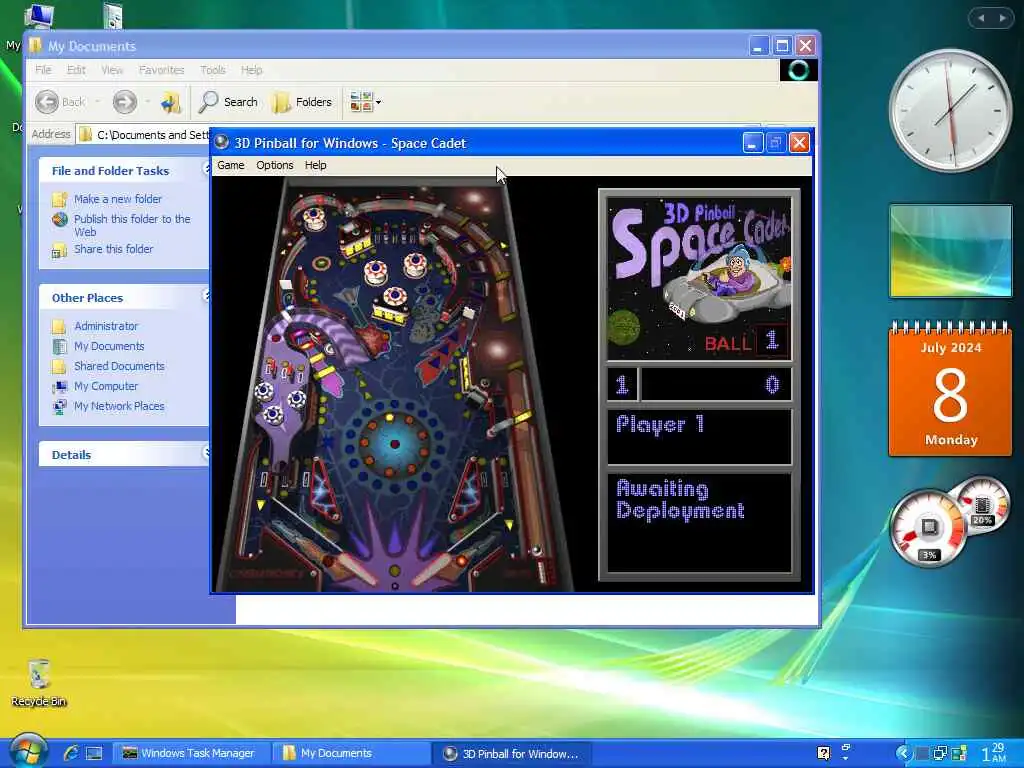
Task: Click the analog clock sidebar gadget
Action: click(950, 111)
